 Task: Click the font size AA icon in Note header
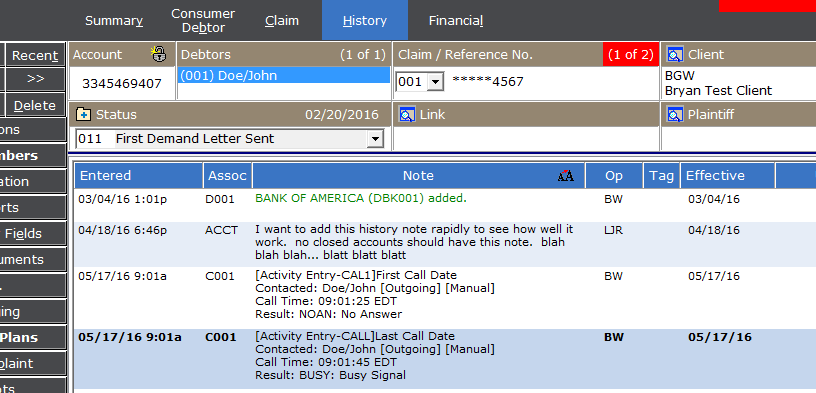click(x=566, y=176)
